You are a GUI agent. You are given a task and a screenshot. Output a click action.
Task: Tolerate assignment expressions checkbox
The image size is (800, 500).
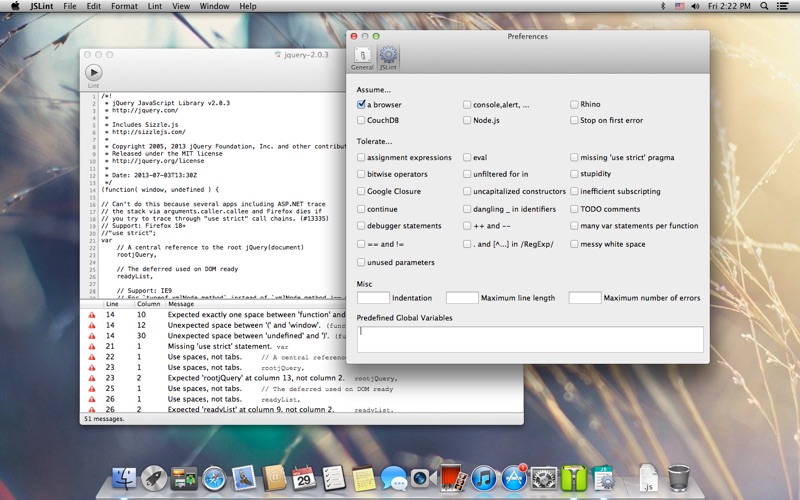coord(361,158)
